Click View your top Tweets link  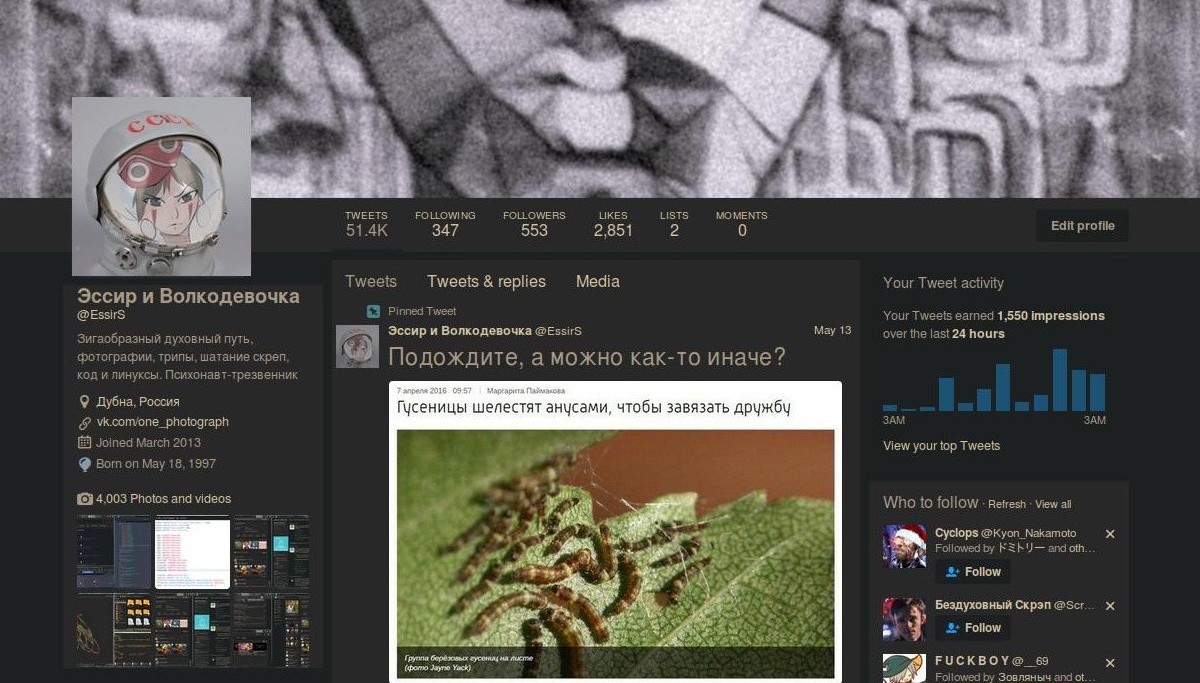(x=941, y=446)
